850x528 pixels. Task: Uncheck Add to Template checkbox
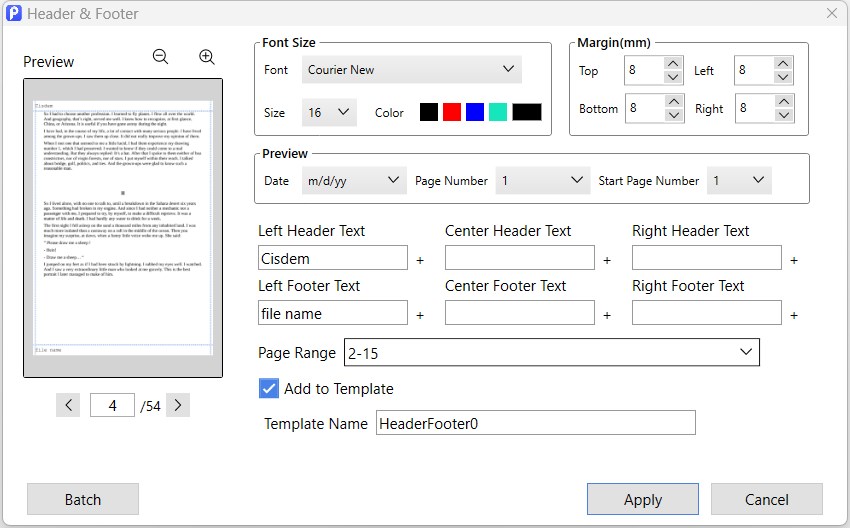[268, 389]
